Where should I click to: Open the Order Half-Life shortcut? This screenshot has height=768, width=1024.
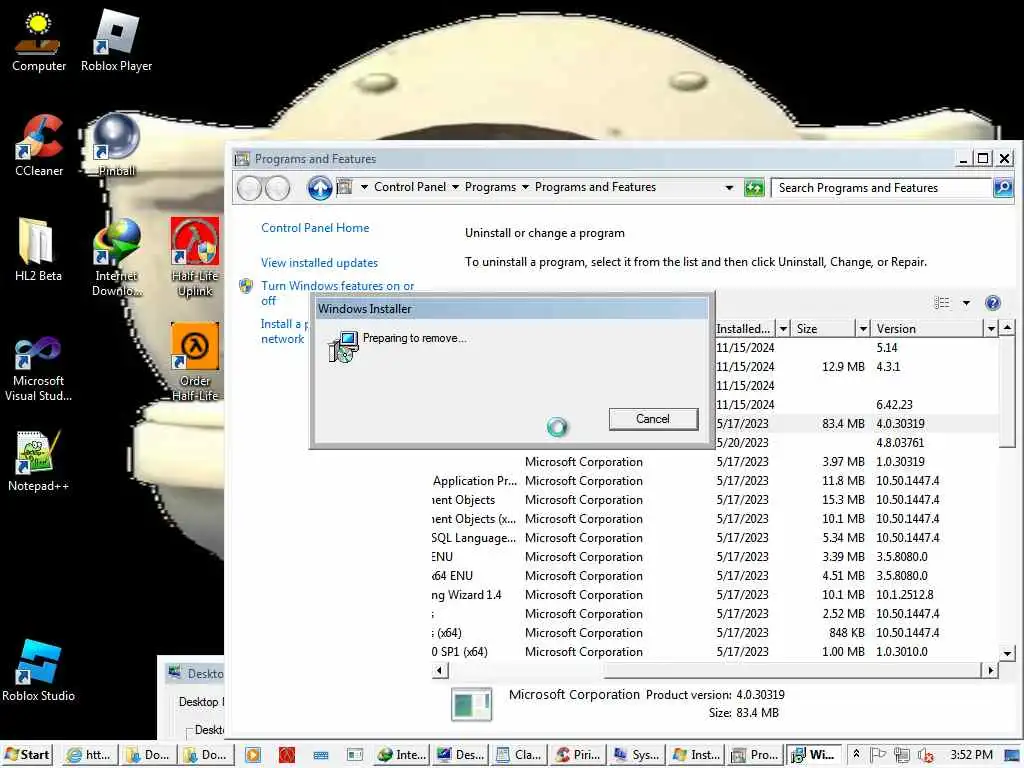[x=195, y=362]
